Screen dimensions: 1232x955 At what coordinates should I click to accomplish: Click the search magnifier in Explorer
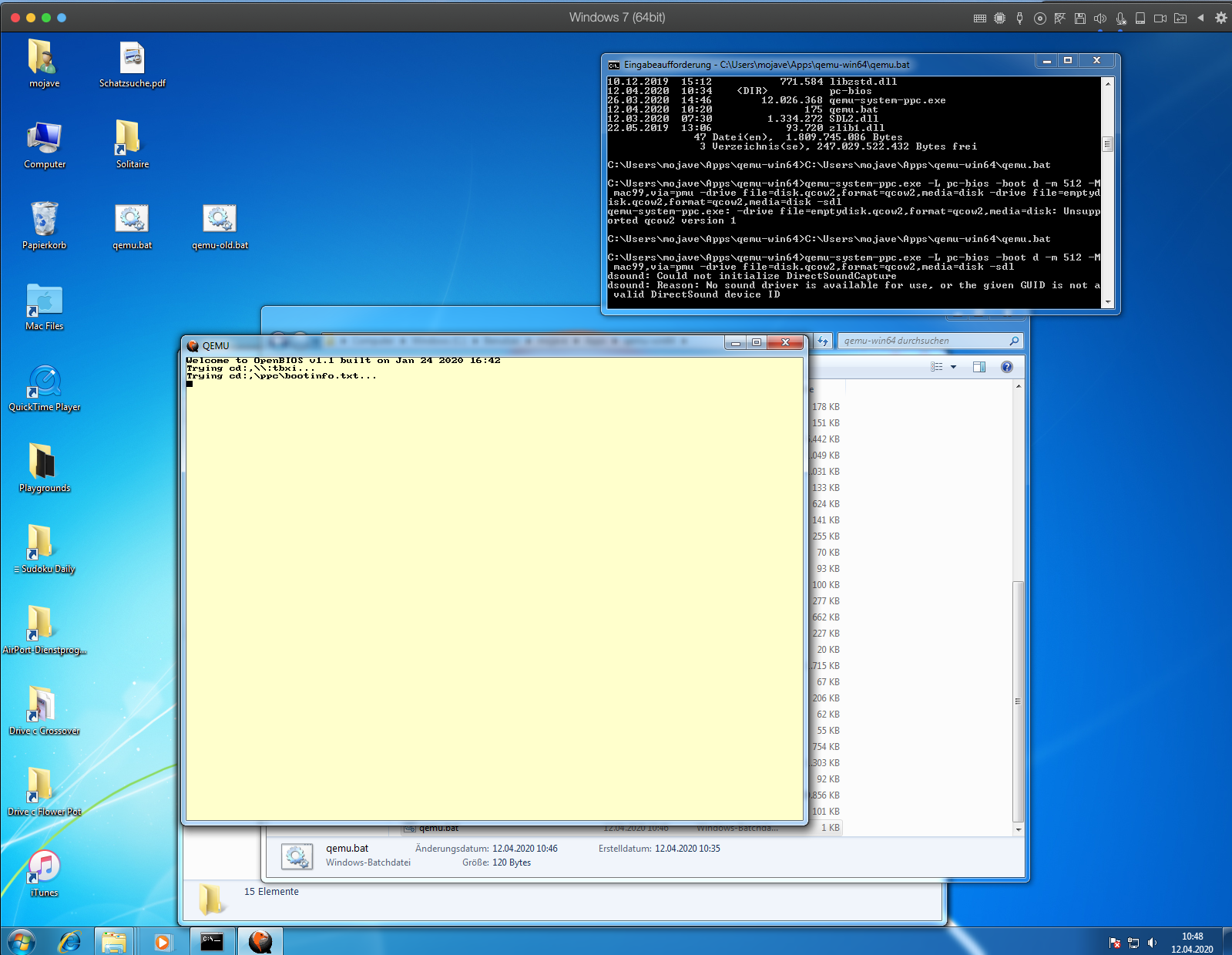pyautogui.click(x=1014, y=341)
